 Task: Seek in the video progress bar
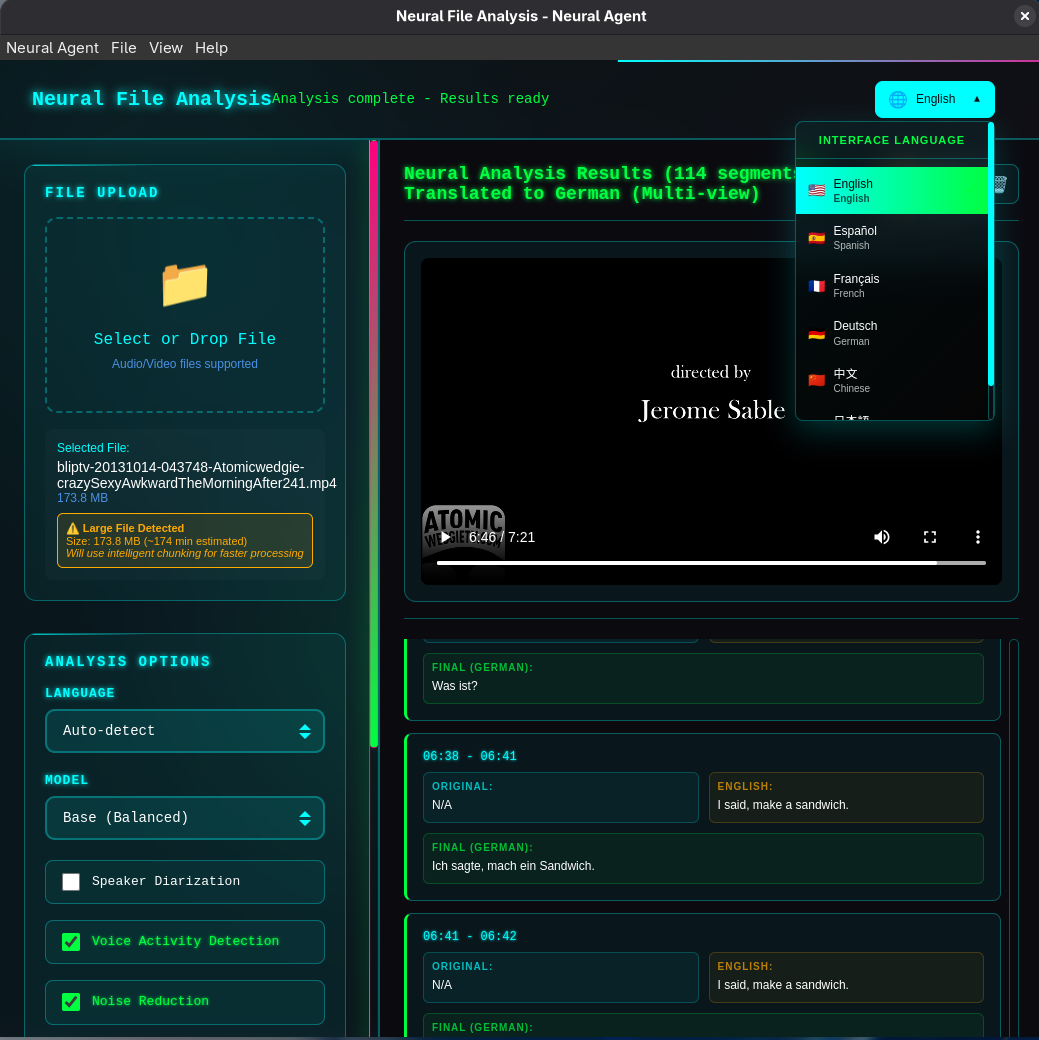711,562
